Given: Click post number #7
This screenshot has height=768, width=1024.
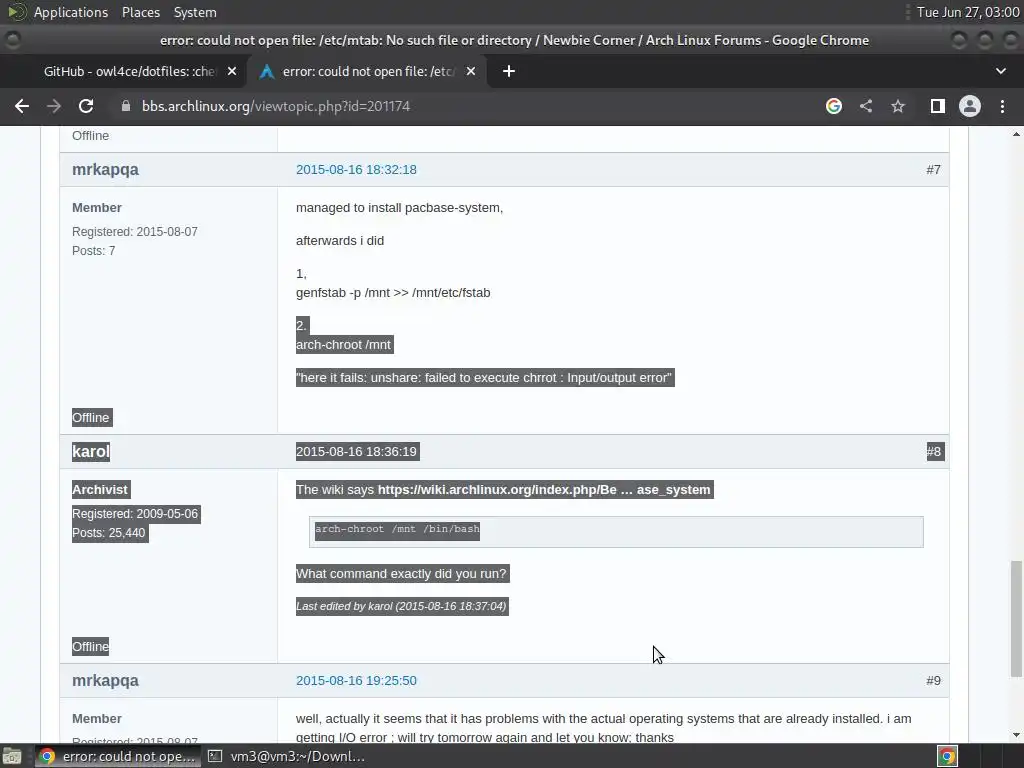Looking at the screenshot, I should 933,170.
